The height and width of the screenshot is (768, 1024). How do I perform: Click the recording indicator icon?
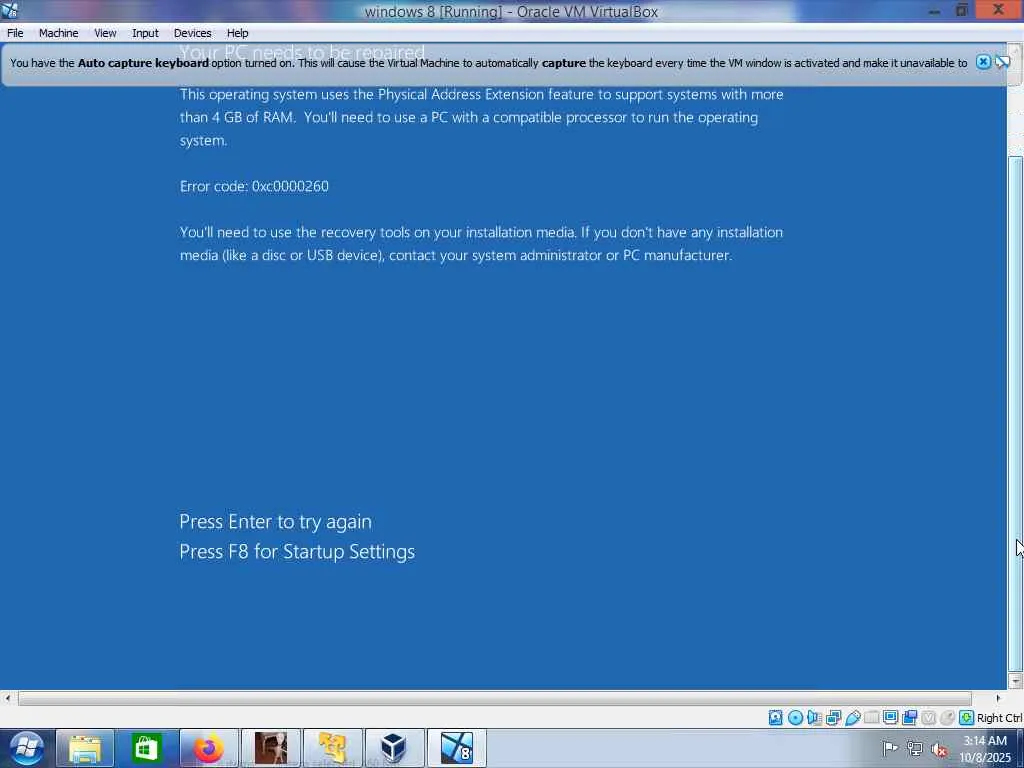(910, 718)
